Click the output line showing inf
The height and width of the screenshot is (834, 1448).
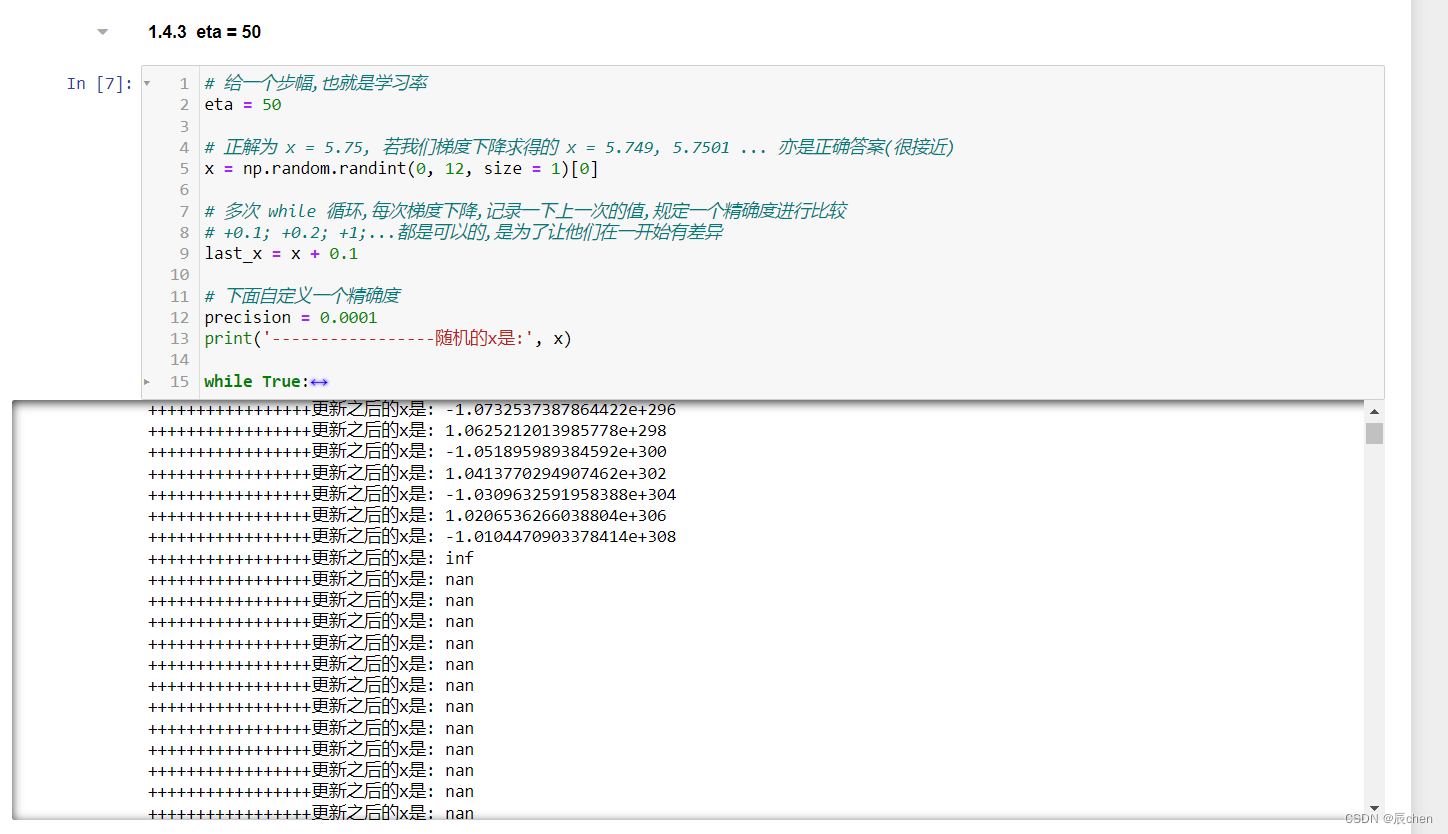tap(311, 558)
